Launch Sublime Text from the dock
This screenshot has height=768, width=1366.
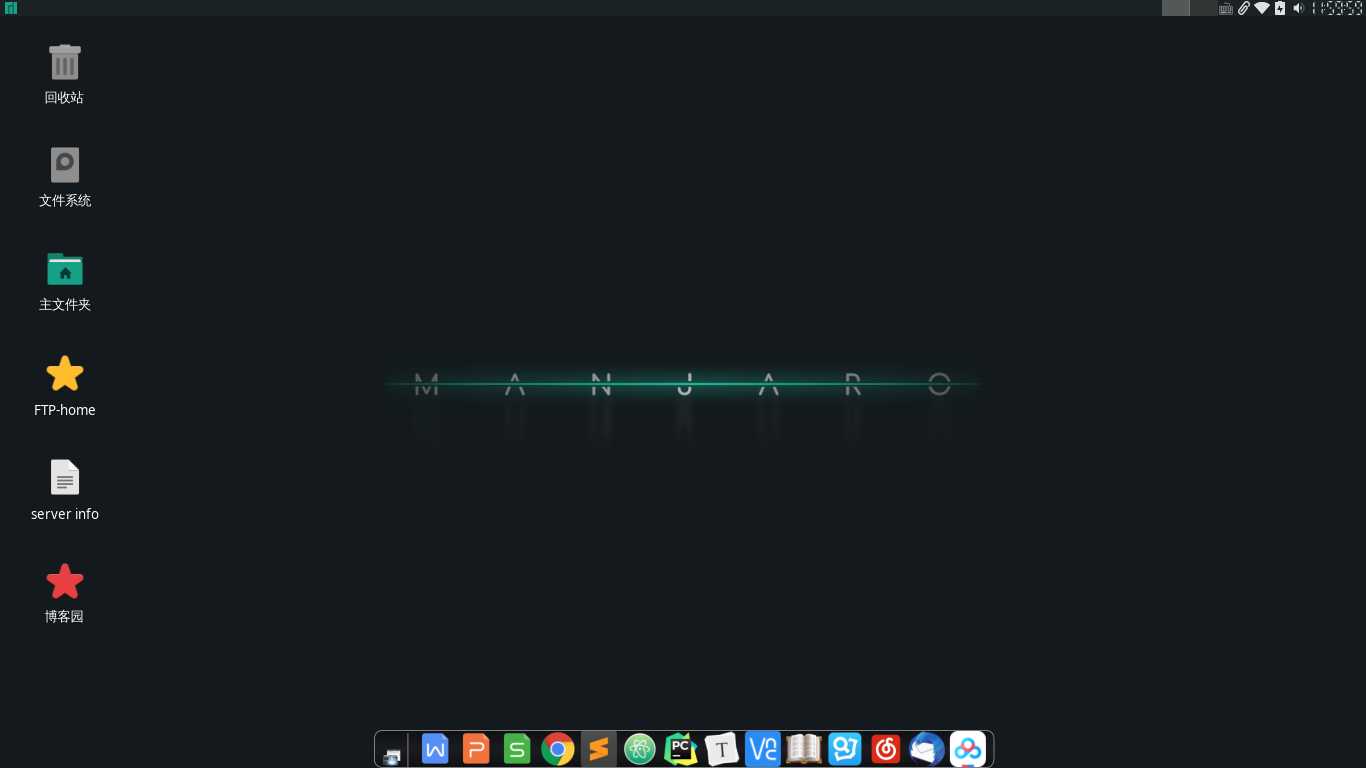tap(599, 749)
